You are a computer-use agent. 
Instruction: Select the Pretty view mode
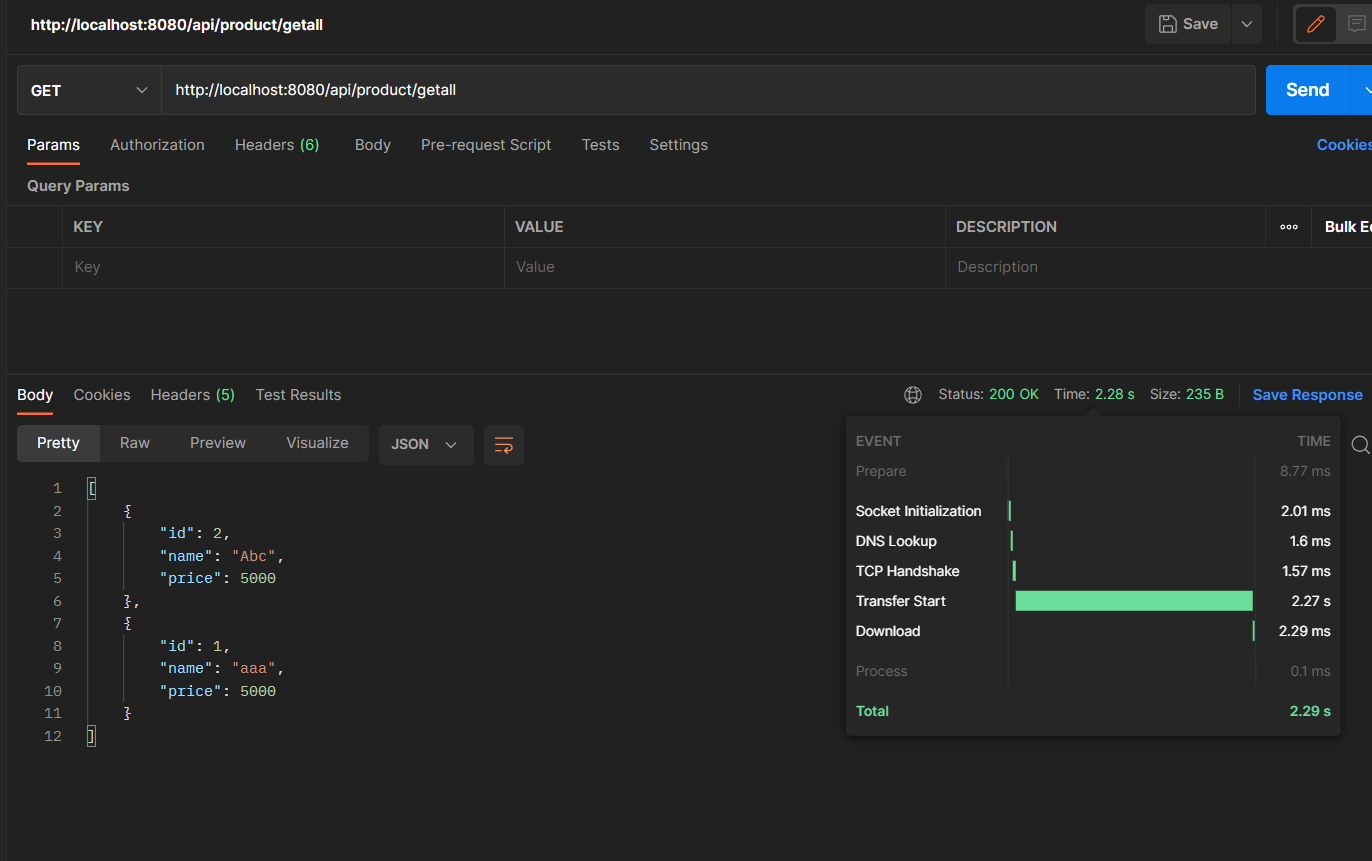[x=58, y=443]
